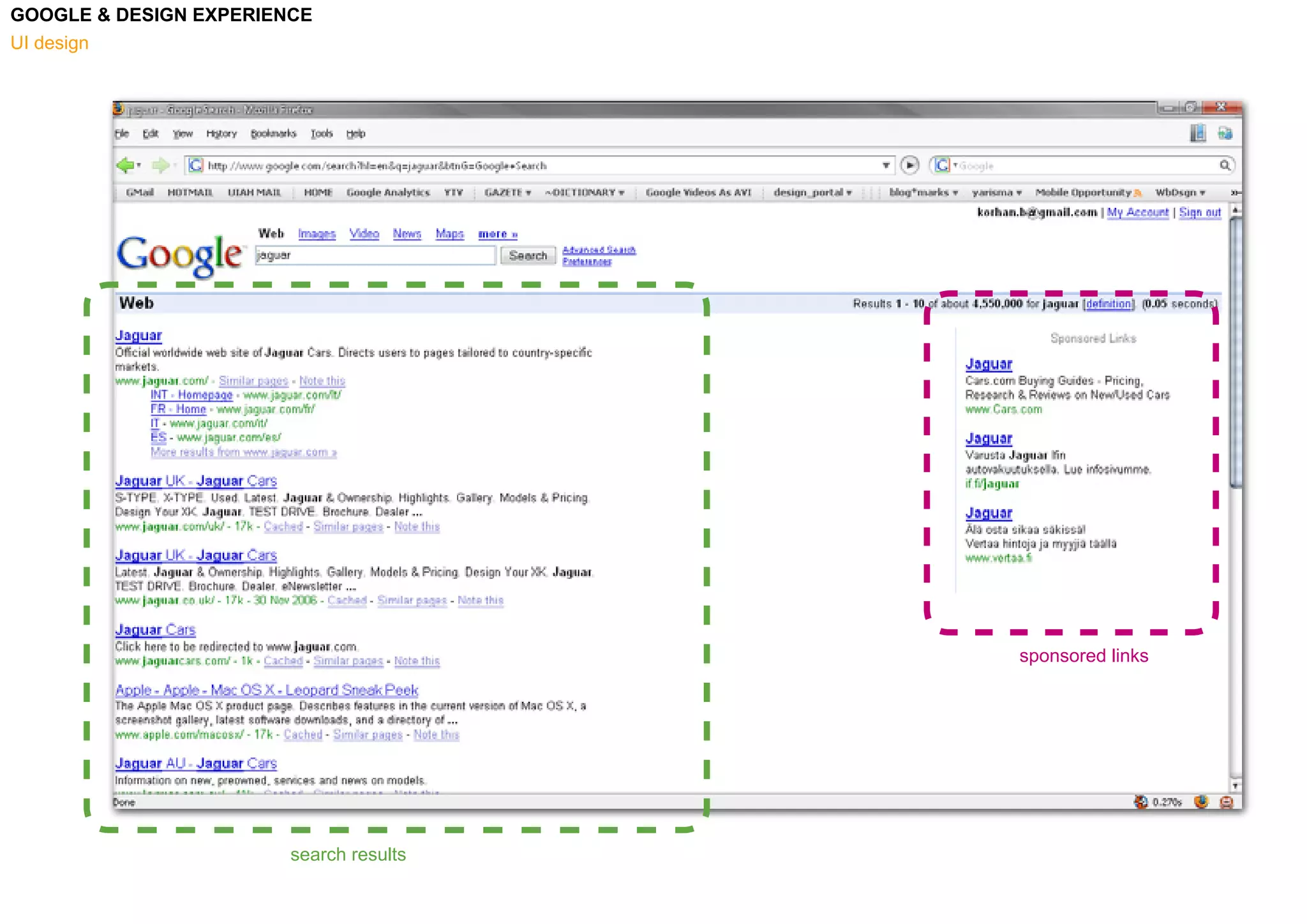
Task: Open the Google Analytics bookmark
Action: (x=388, y=192)
